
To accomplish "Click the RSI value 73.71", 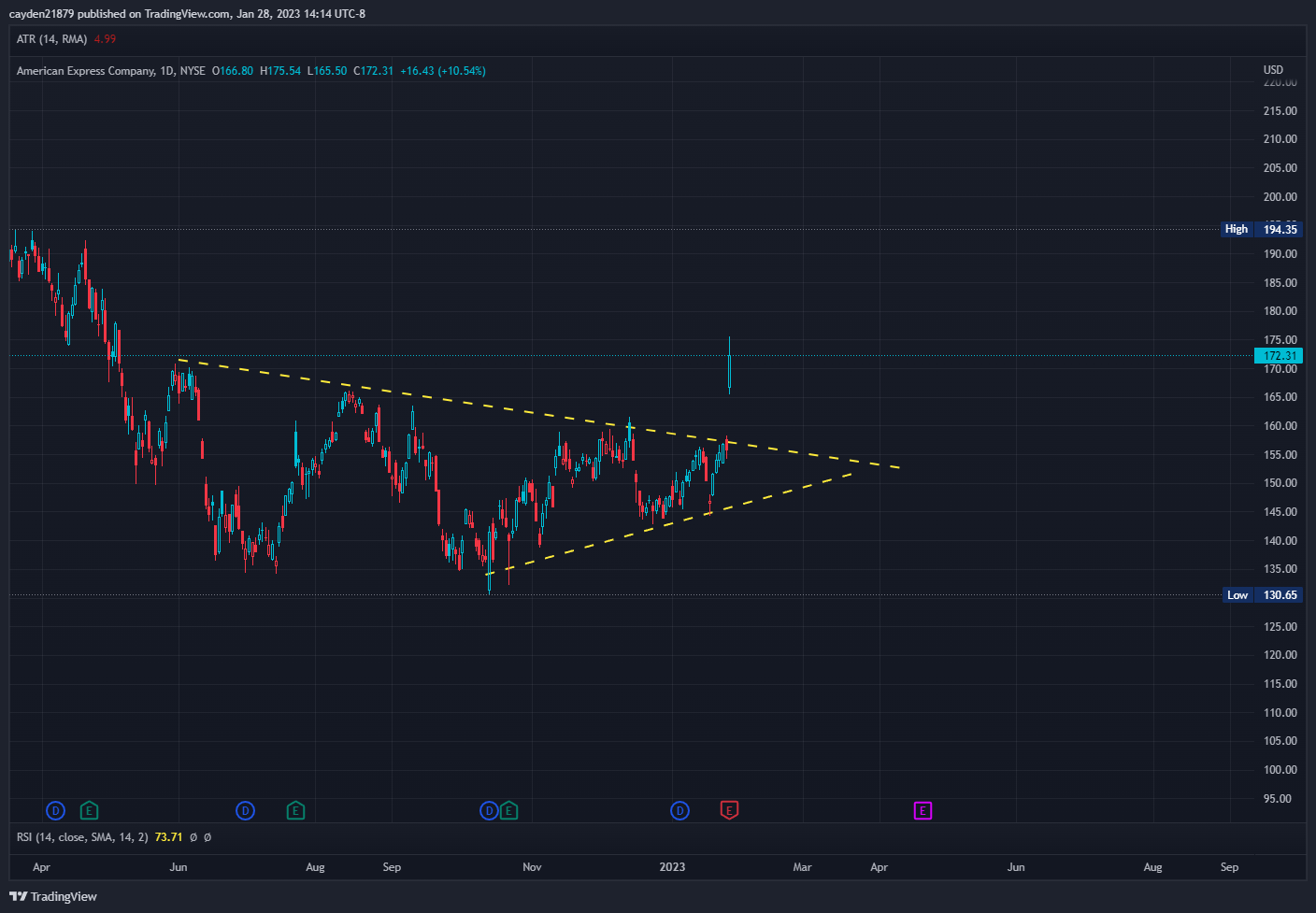I will (168, 837).
